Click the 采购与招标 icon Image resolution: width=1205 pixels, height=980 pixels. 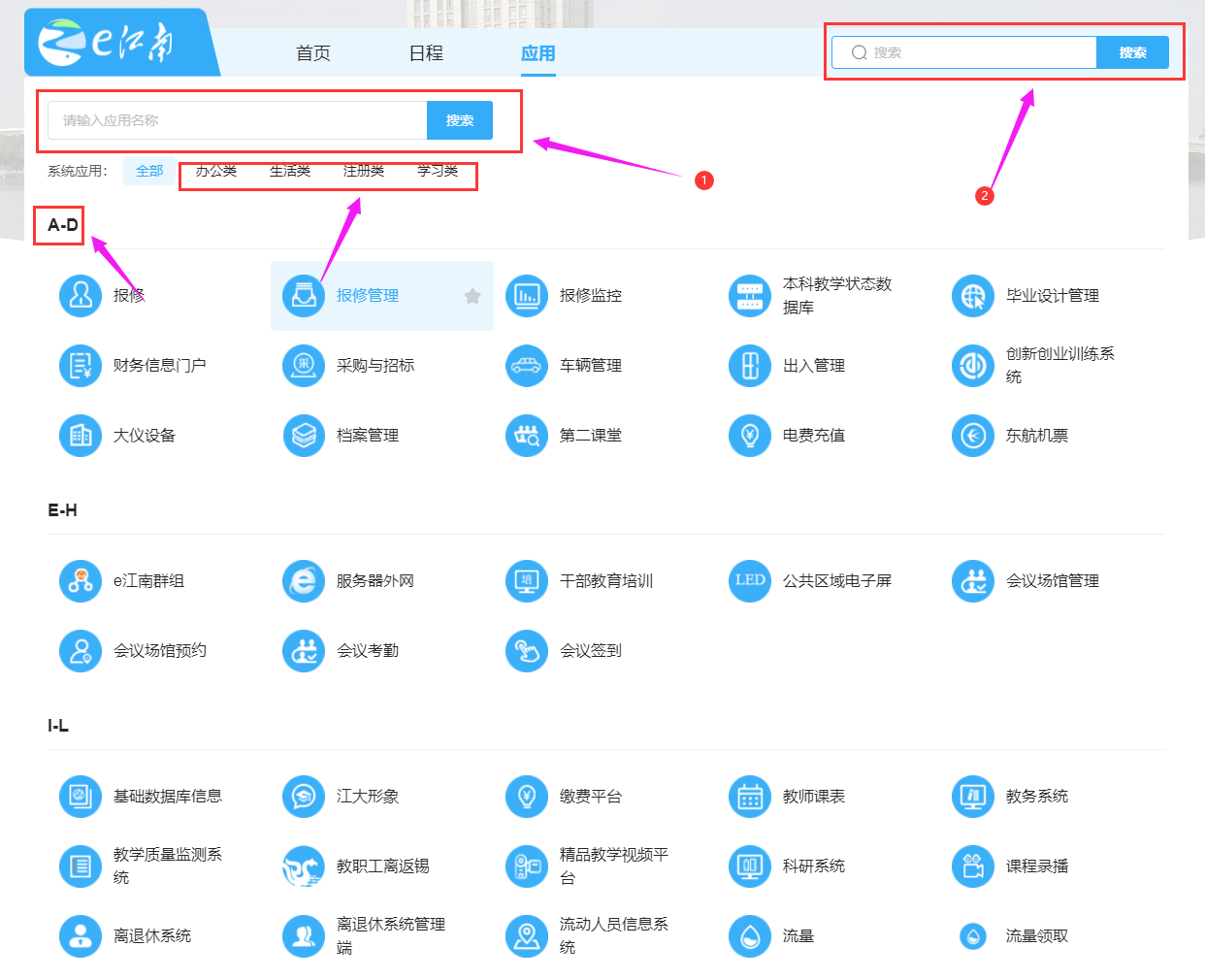click(304, 365)
